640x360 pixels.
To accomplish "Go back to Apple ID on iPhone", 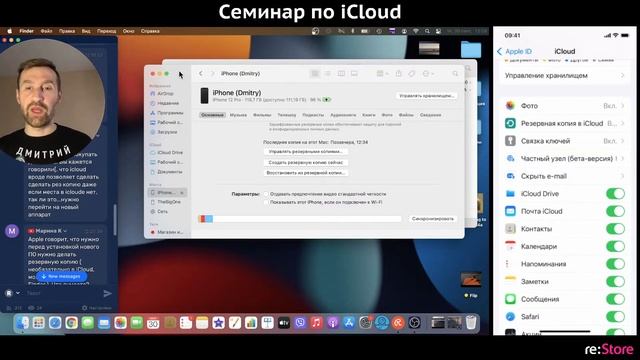I will tap(515, 51).
